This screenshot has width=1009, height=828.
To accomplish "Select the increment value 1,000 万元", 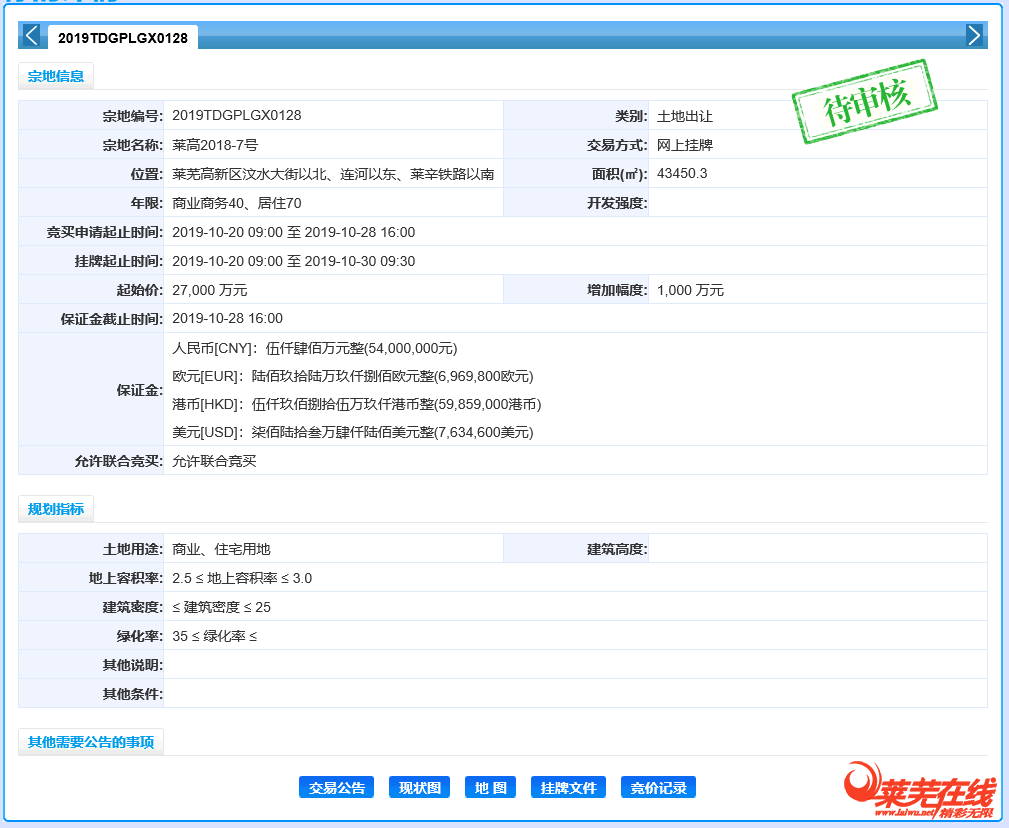I will (x=690, y=290).
